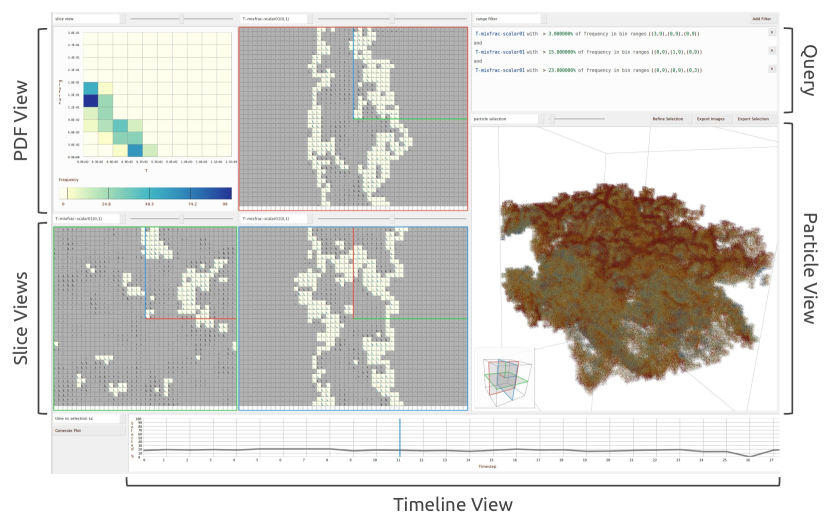Click the Frequency color legend bar

[x=143, y=193]
